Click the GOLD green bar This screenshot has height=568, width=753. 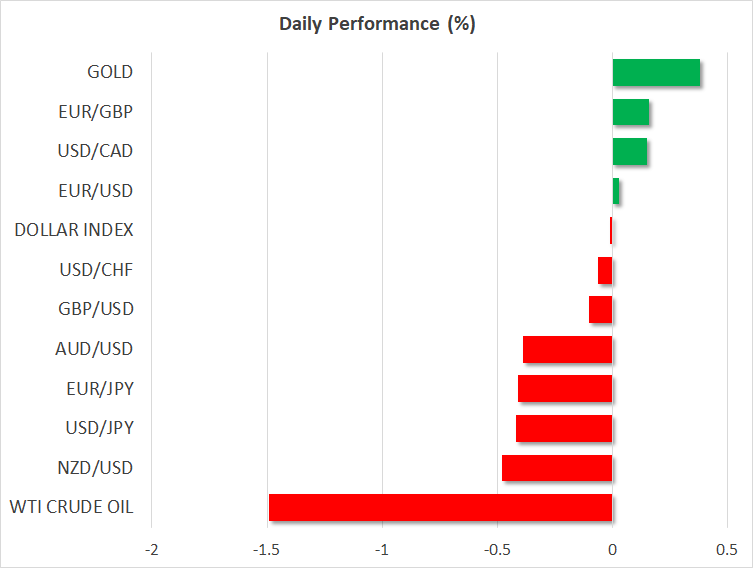pyautogui.click(x=656, y=73)
